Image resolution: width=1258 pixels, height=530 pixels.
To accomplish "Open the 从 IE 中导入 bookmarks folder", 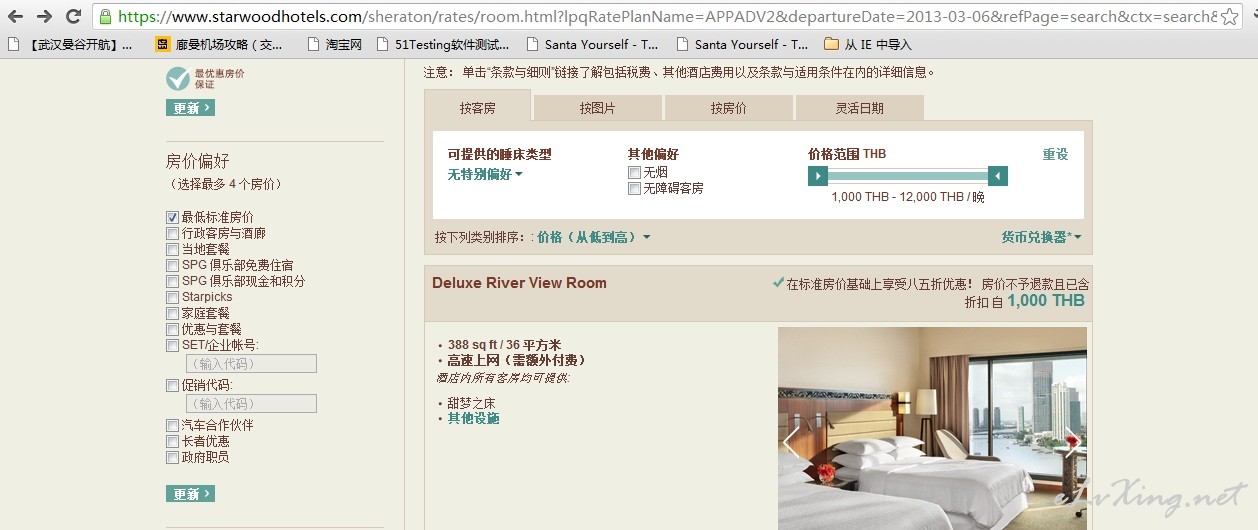I will pos(868,44).
